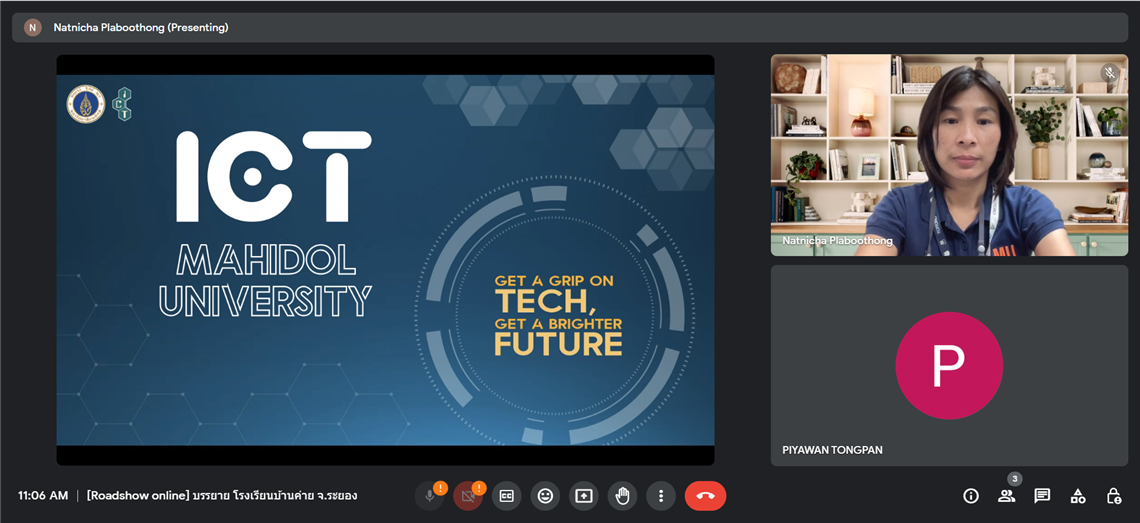Click the participant count badge 3
The height and width of the screenshot is (523, 1140).
click(1015, 479)
